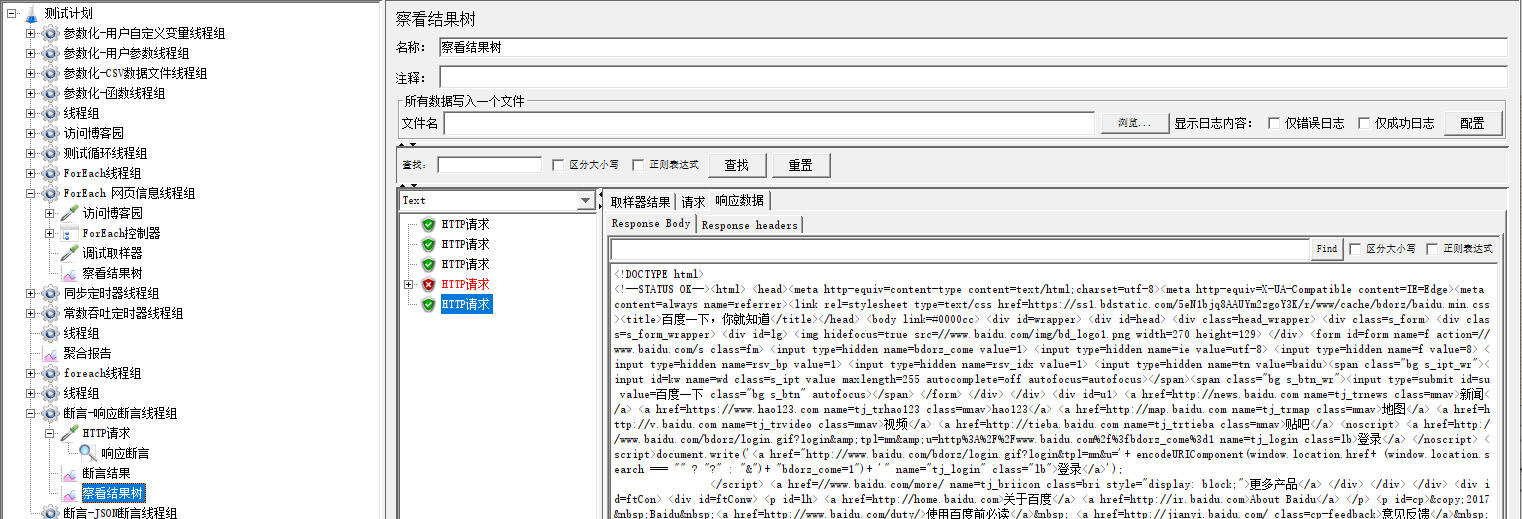Click red failed shield icon in results list

[x=428, y=284]
